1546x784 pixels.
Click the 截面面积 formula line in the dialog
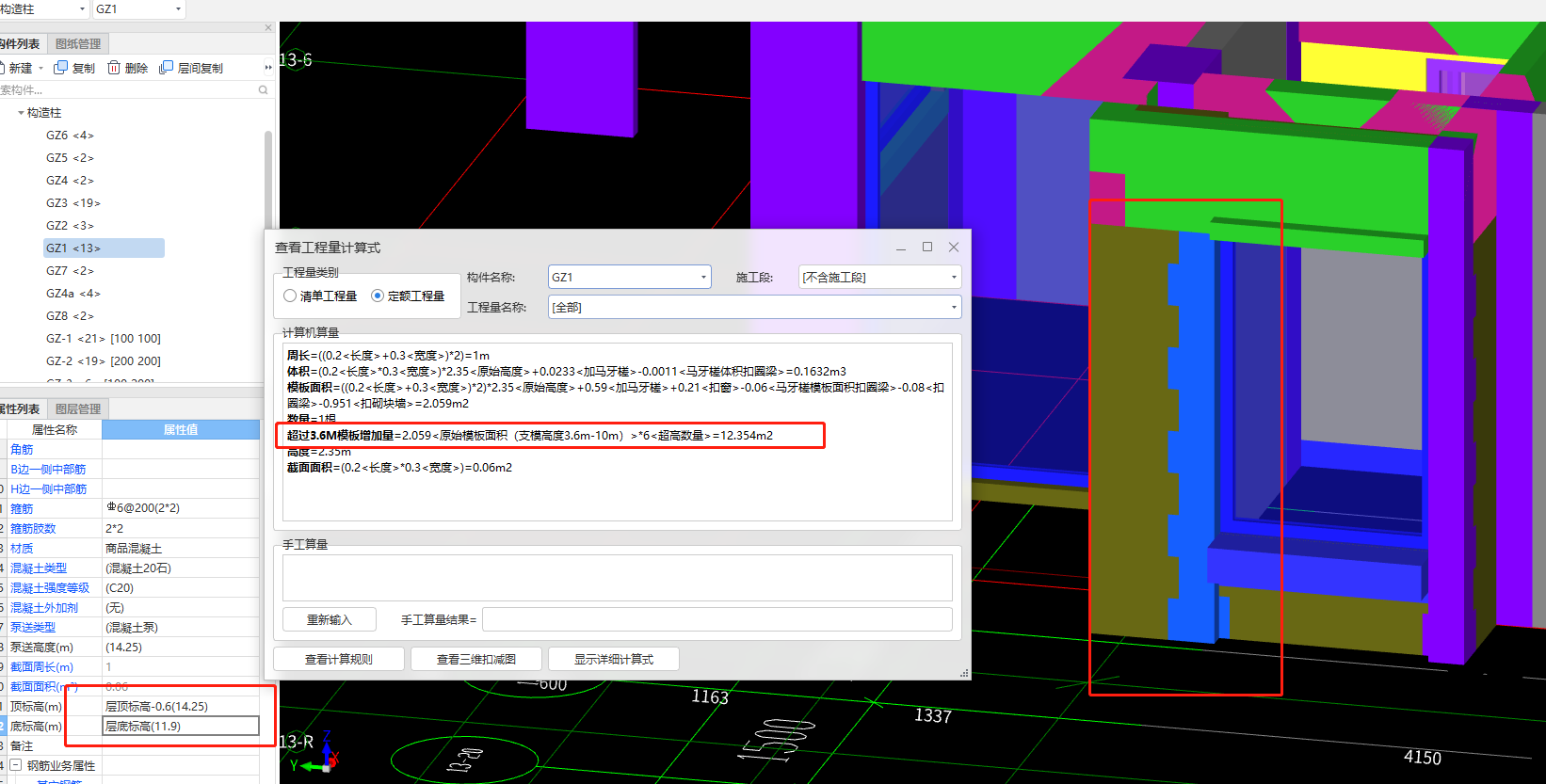point(399,468)
